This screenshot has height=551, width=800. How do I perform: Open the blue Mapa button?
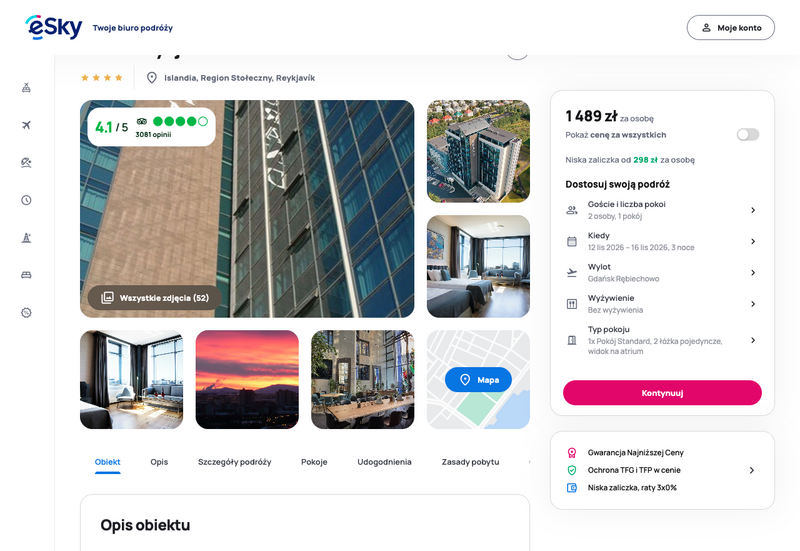click(x=478, y=380)
